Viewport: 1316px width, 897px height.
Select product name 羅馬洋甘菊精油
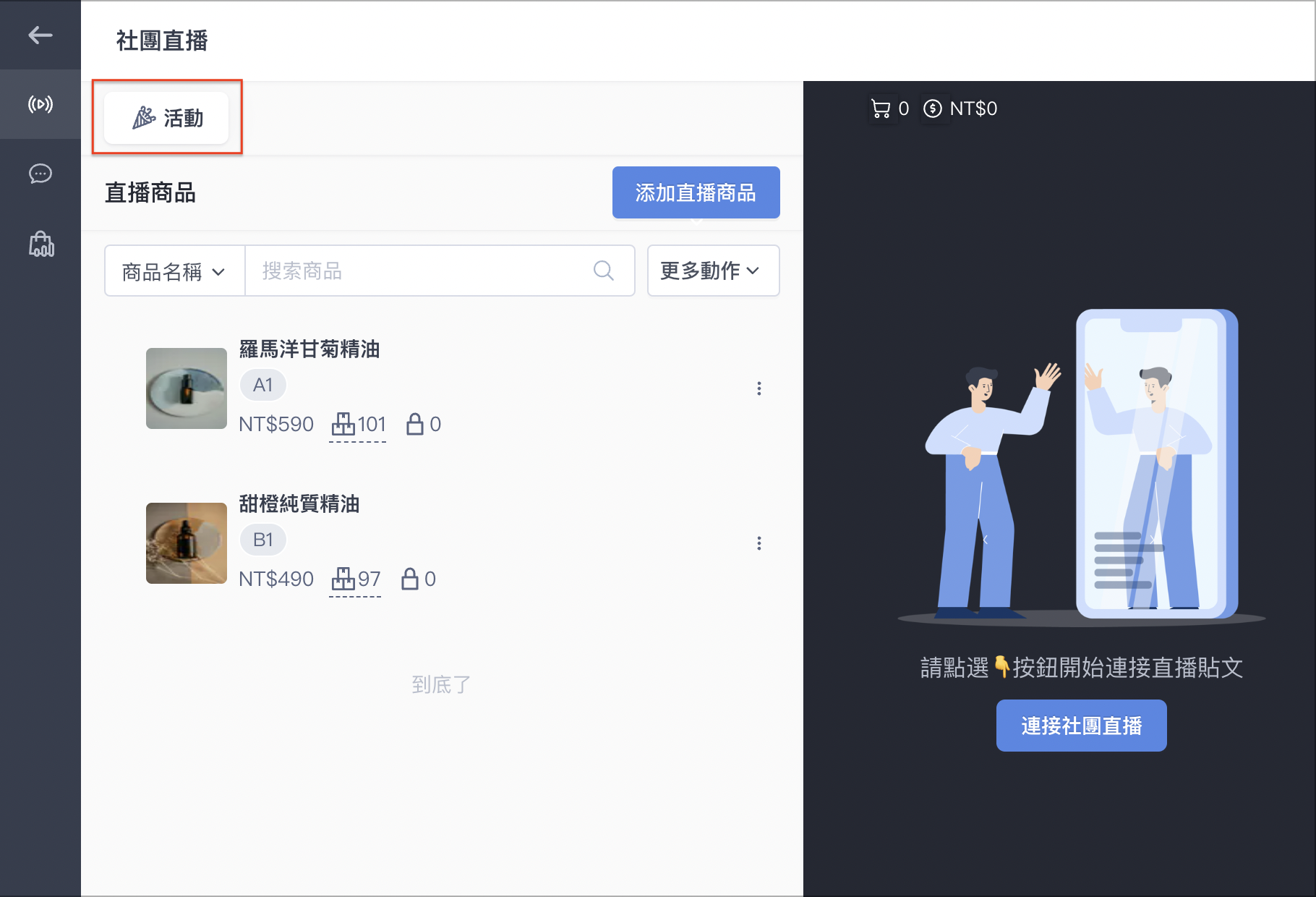point(309,349)
